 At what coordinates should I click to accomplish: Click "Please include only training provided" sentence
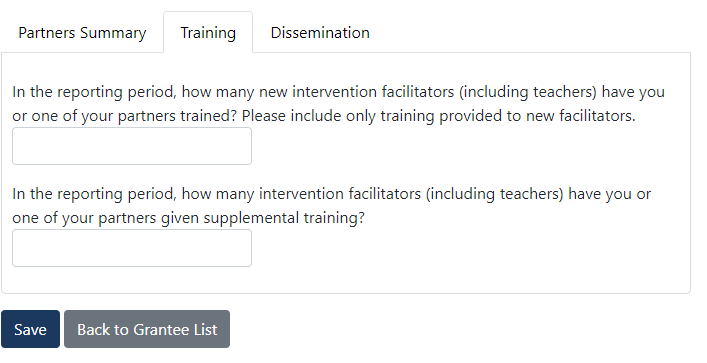[438, 116]
